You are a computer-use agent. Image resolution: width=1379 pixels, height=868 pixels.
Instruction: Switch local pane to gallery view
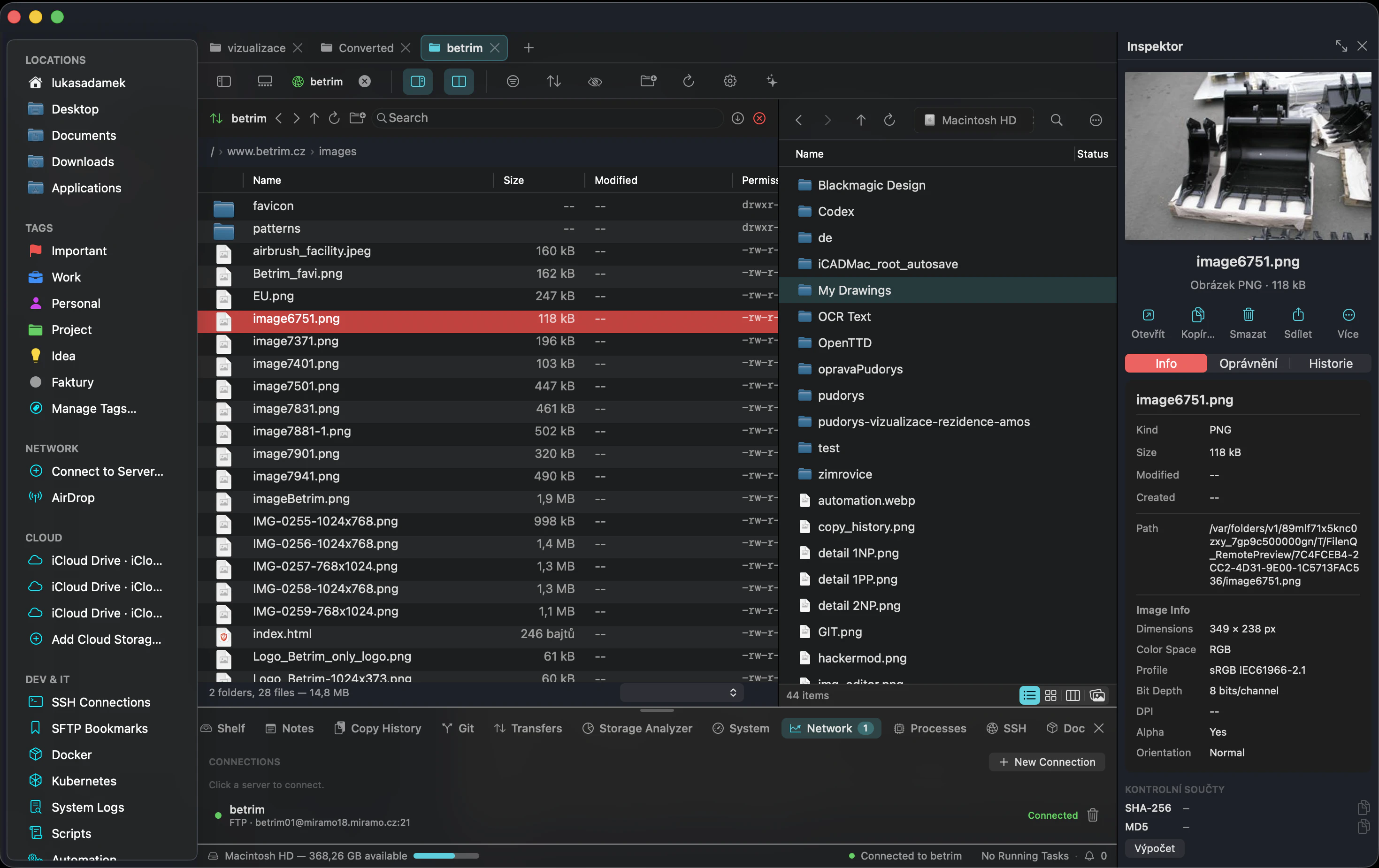coord(1096,695)
